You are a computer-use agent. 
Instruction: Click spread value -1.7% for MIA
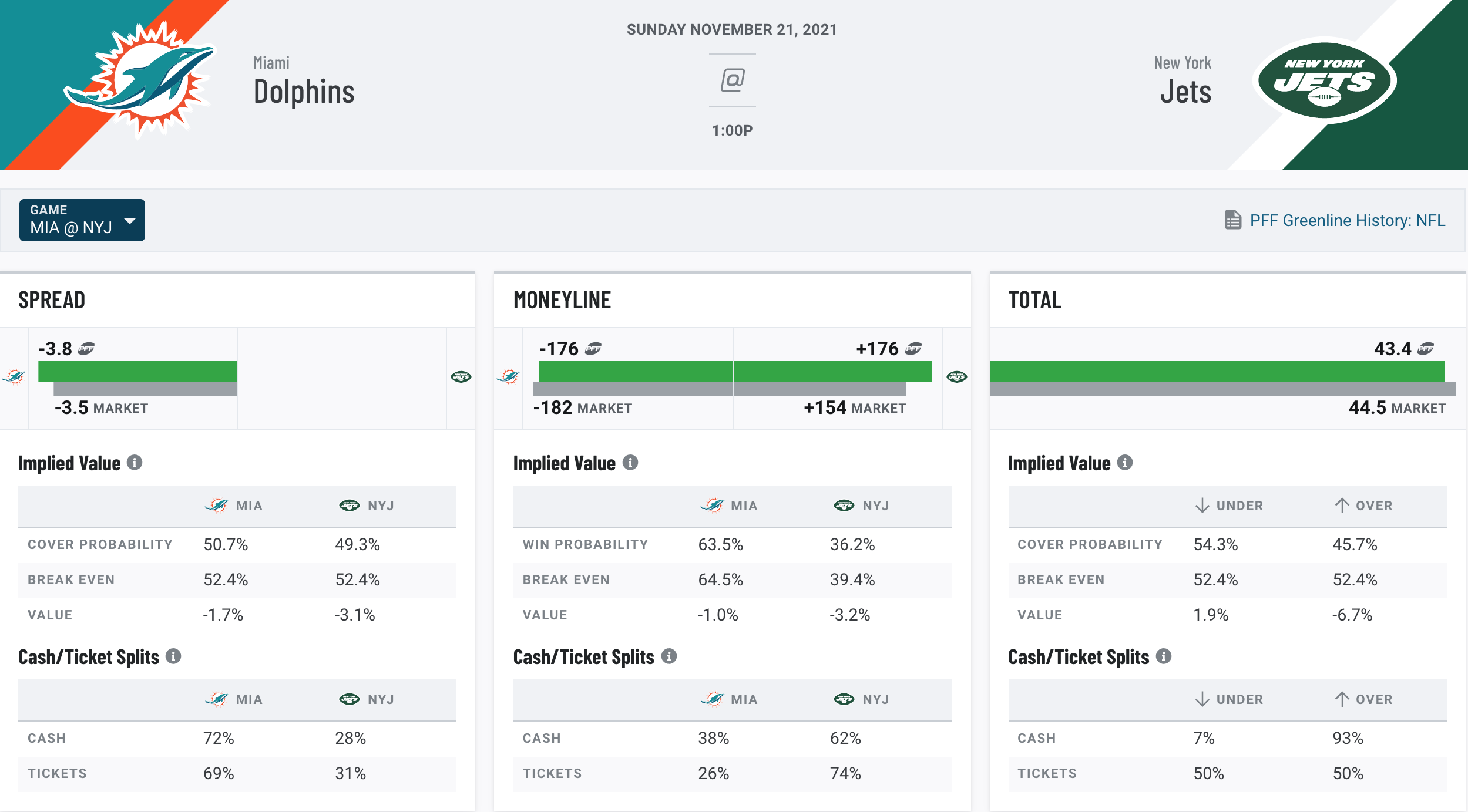pos(223,615)
